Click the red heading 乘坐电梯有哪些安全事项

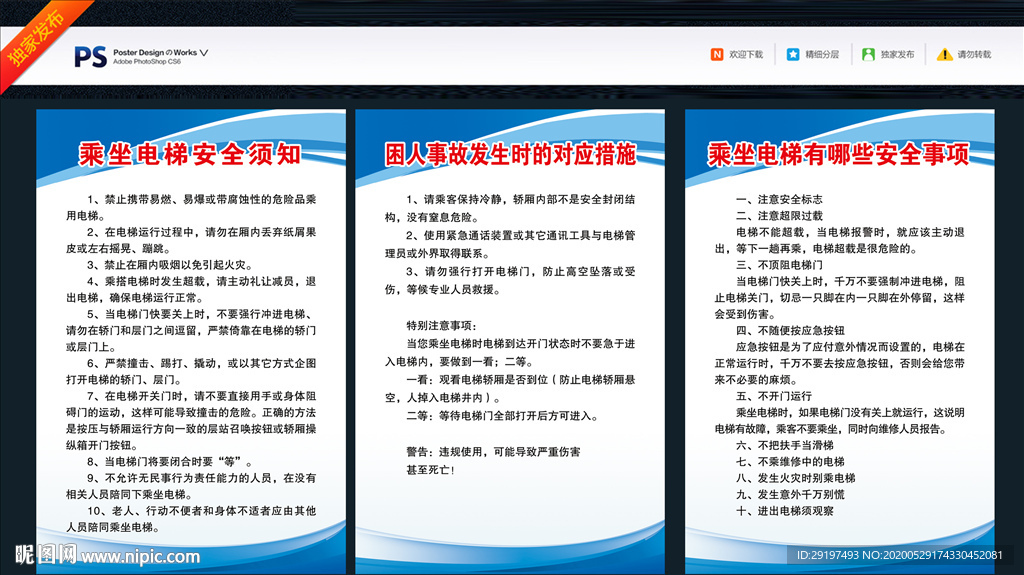[839, 154]
